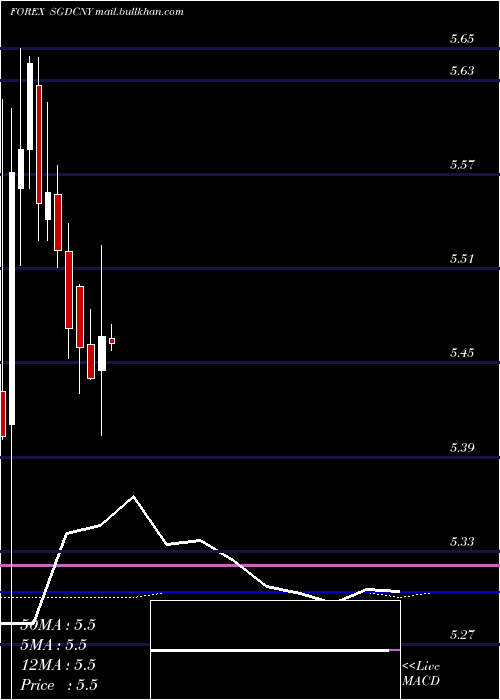500x700 pixels.
Task: Click the '50MA : 5.5' legend entry
Action: [58, 625]
